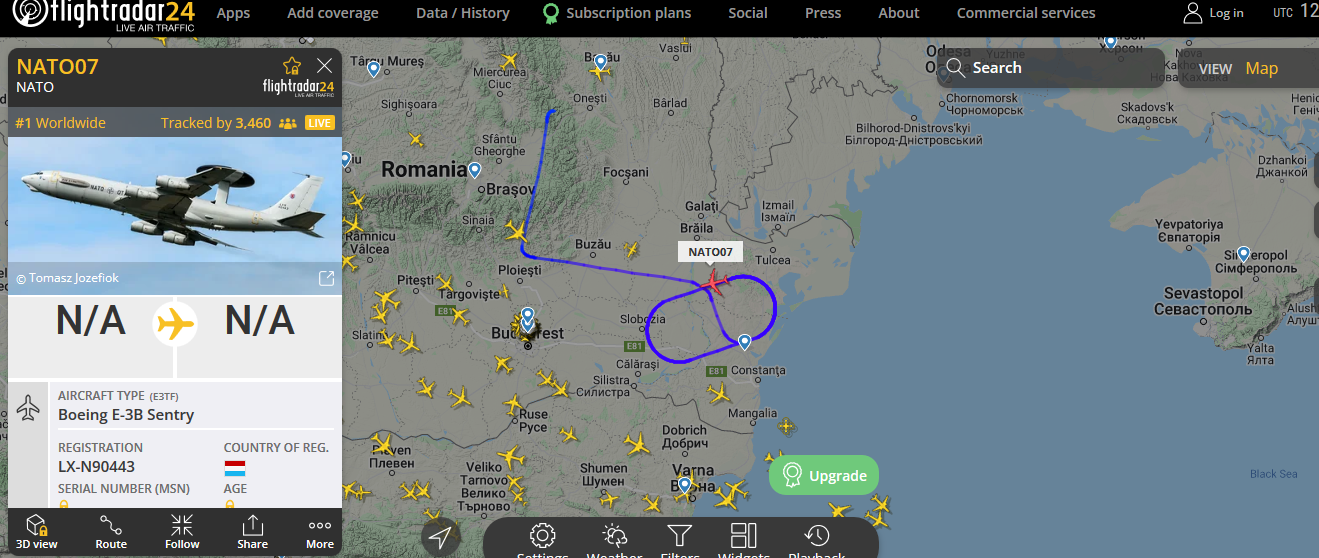Open the Data / History menu

click(x=463, y=13)
